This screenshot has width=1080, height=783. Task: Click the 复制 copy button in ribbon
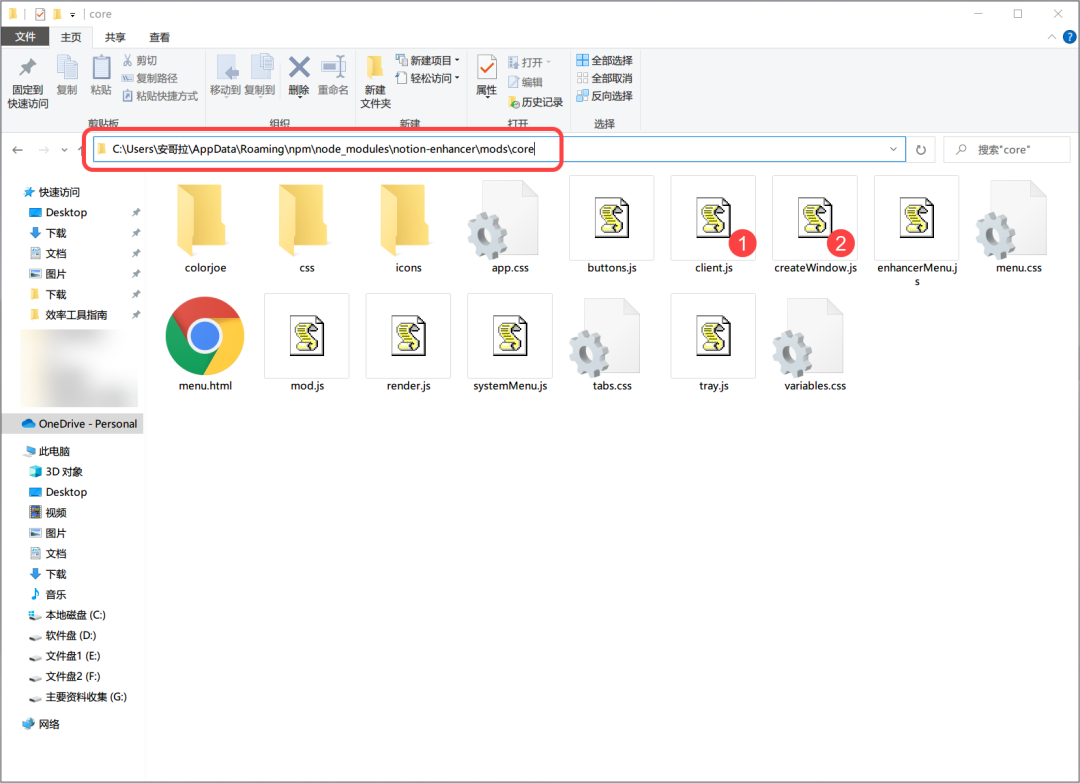tap(67, 74)
